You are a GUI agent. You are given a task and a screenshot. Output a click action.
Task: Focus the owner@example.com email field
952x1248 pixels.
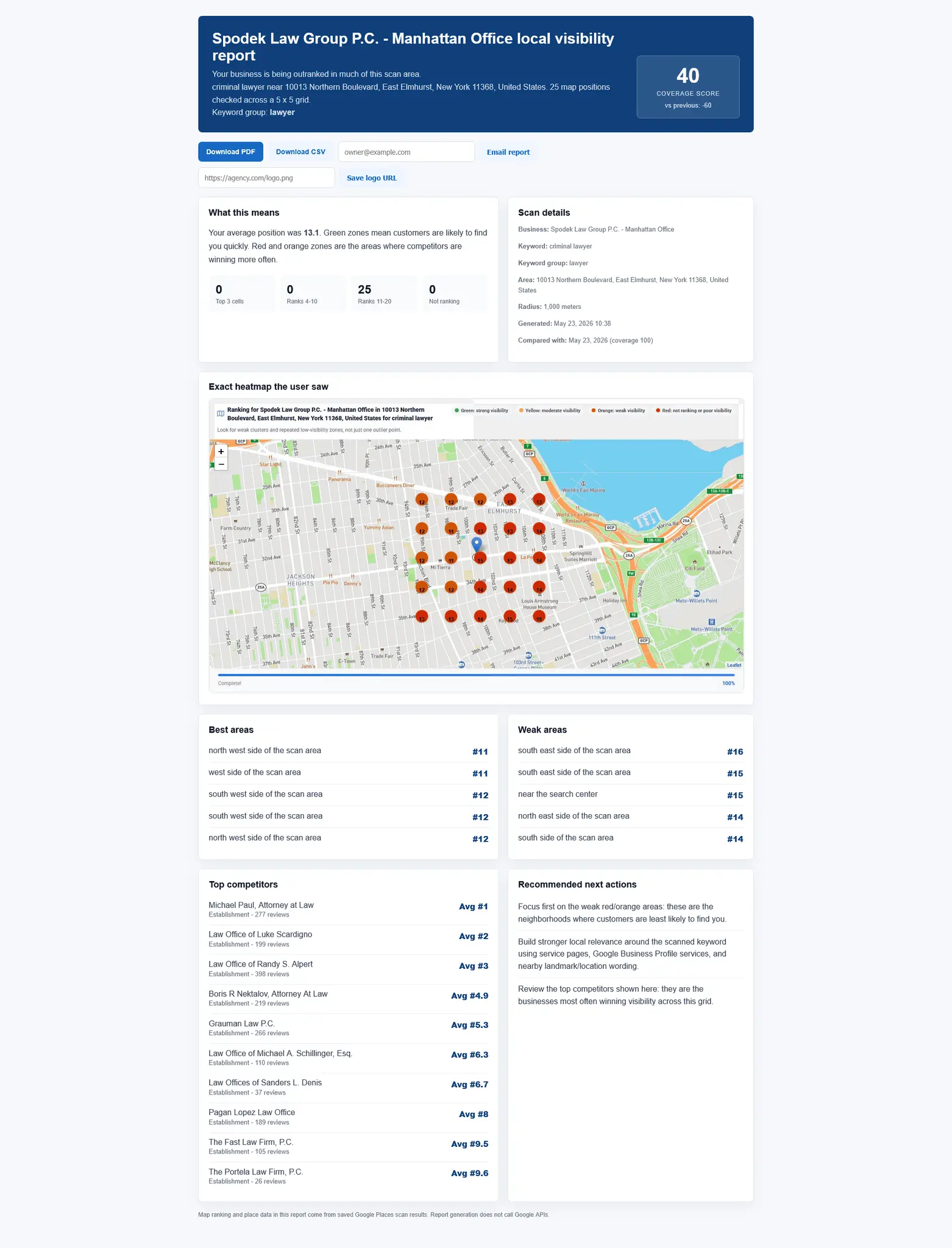pos(407,152)
